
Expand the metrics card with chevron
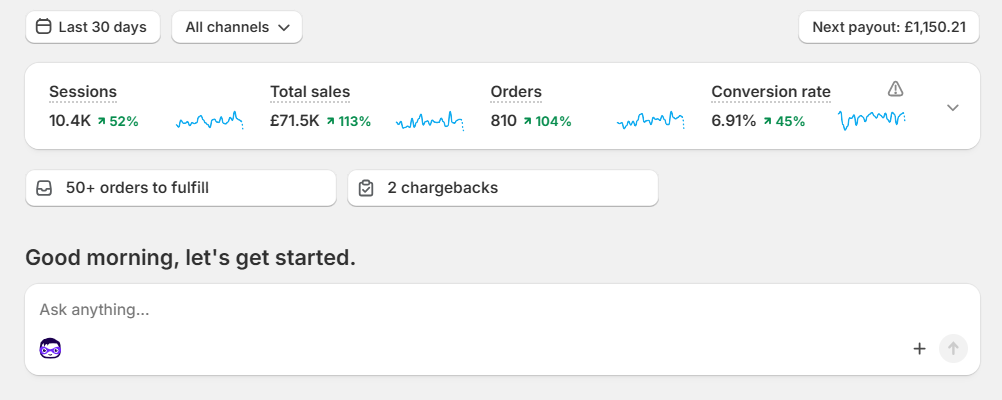click(953, 107)
